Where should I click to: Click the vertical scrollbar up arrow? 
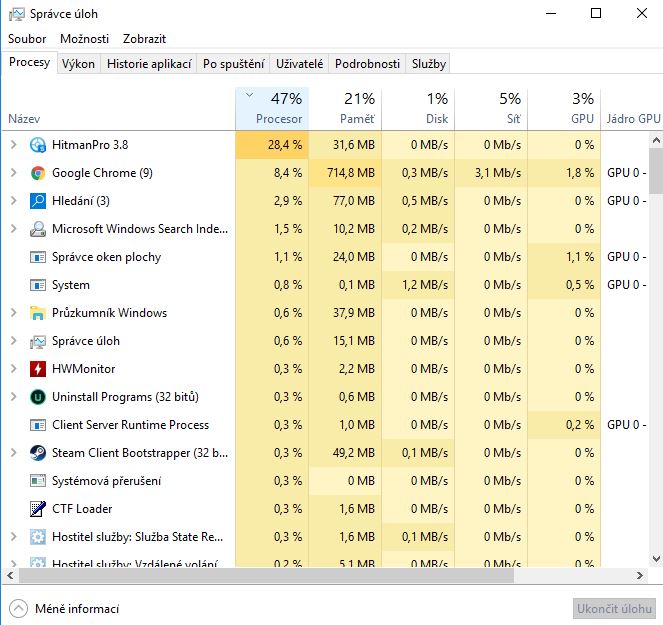click(656, 140)
